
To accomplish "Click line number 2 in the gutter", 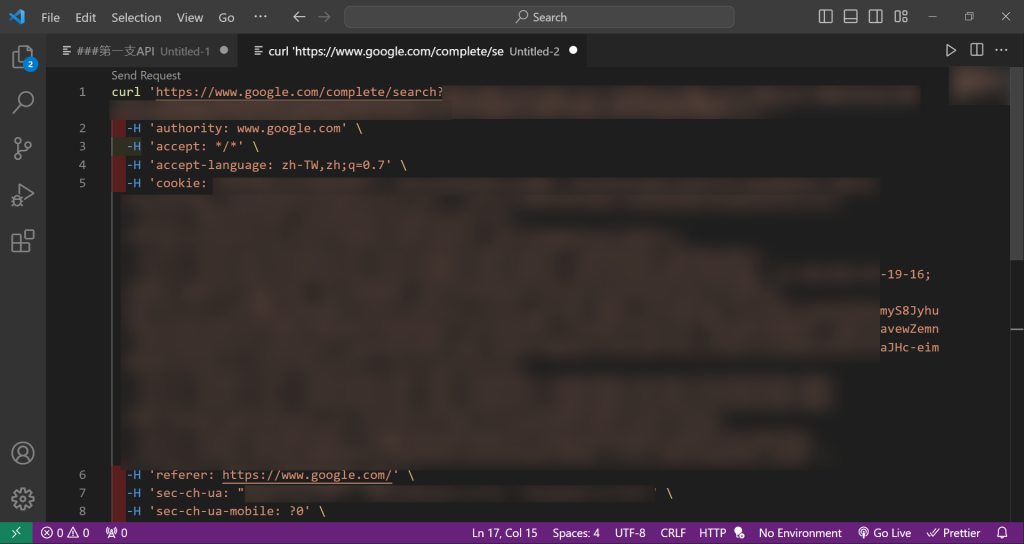I will pos(82,128).
